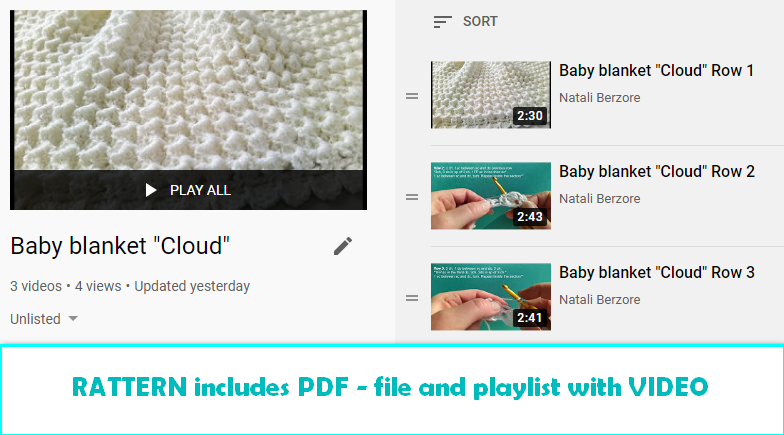The width and height of the screenshot is (784, 435).
Task: Click Natali Berzore channel under Row 3
Action: [600, 300]
